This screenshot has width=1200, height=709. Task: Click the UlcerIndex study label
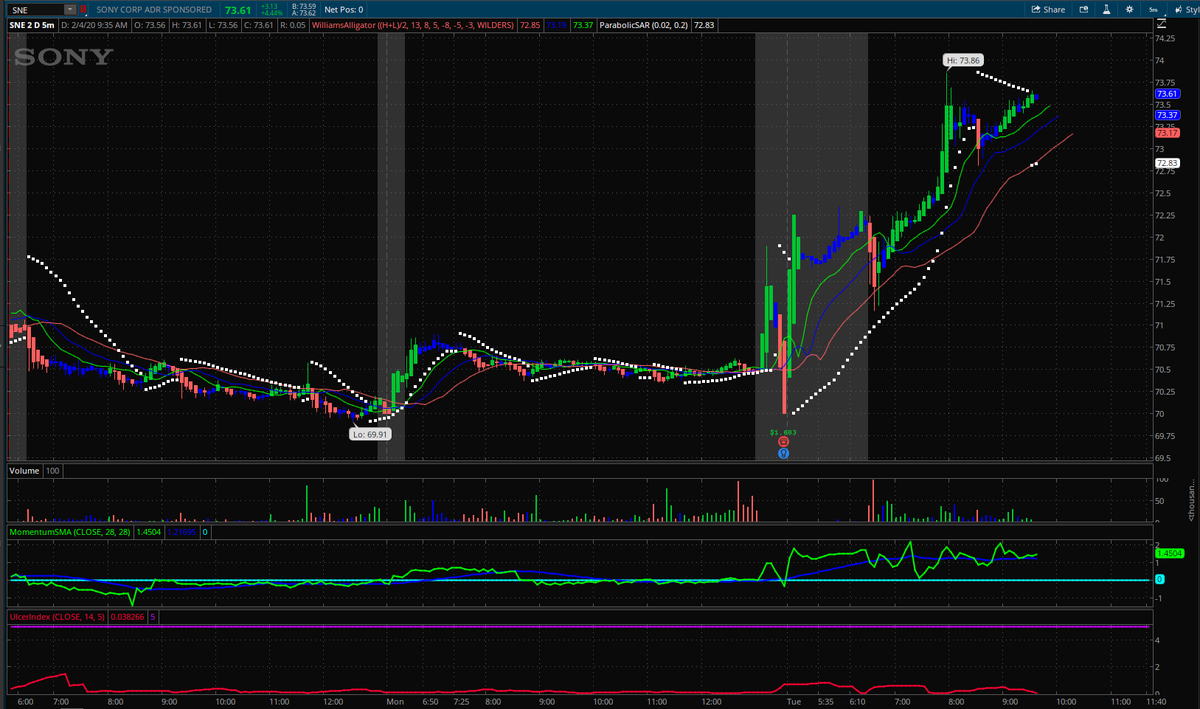tap(57, 617)
